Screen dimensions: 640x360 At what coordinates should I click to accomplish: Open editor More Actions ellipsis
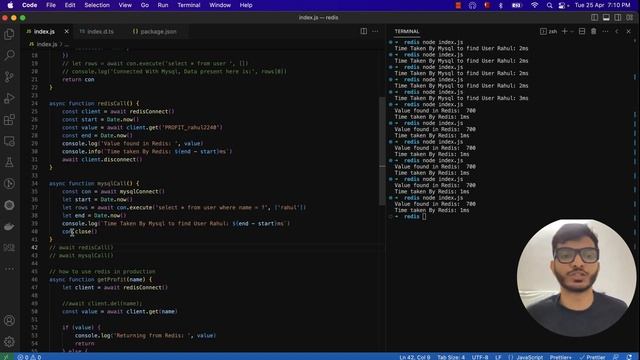[375, 31]
